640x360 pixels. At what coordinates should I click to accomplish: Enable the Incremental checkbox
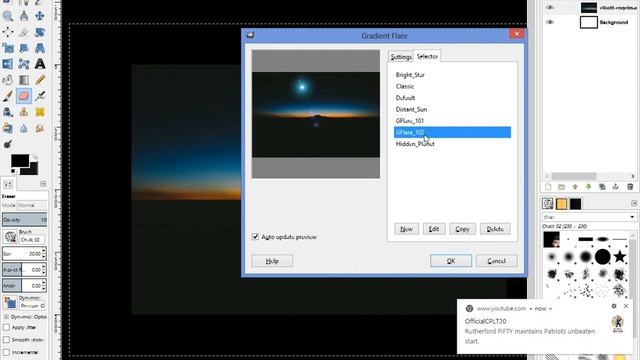7,352
